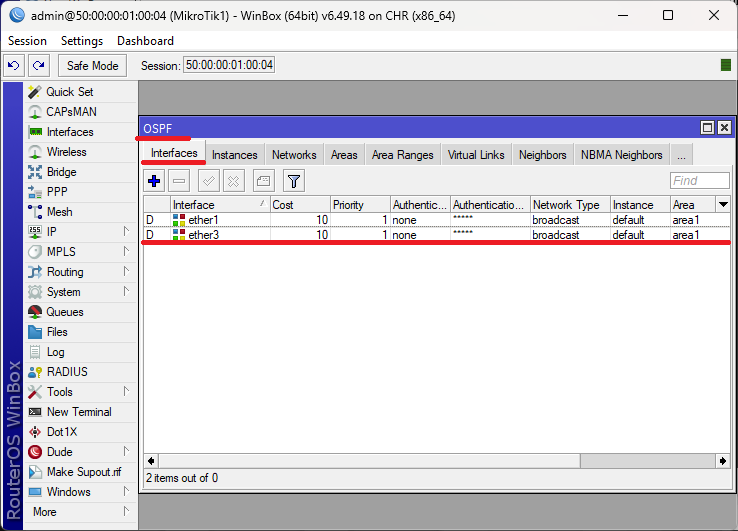Click the Undo arrow icon
Viewport: 738px width, 531px height.
tap(13, 65)
